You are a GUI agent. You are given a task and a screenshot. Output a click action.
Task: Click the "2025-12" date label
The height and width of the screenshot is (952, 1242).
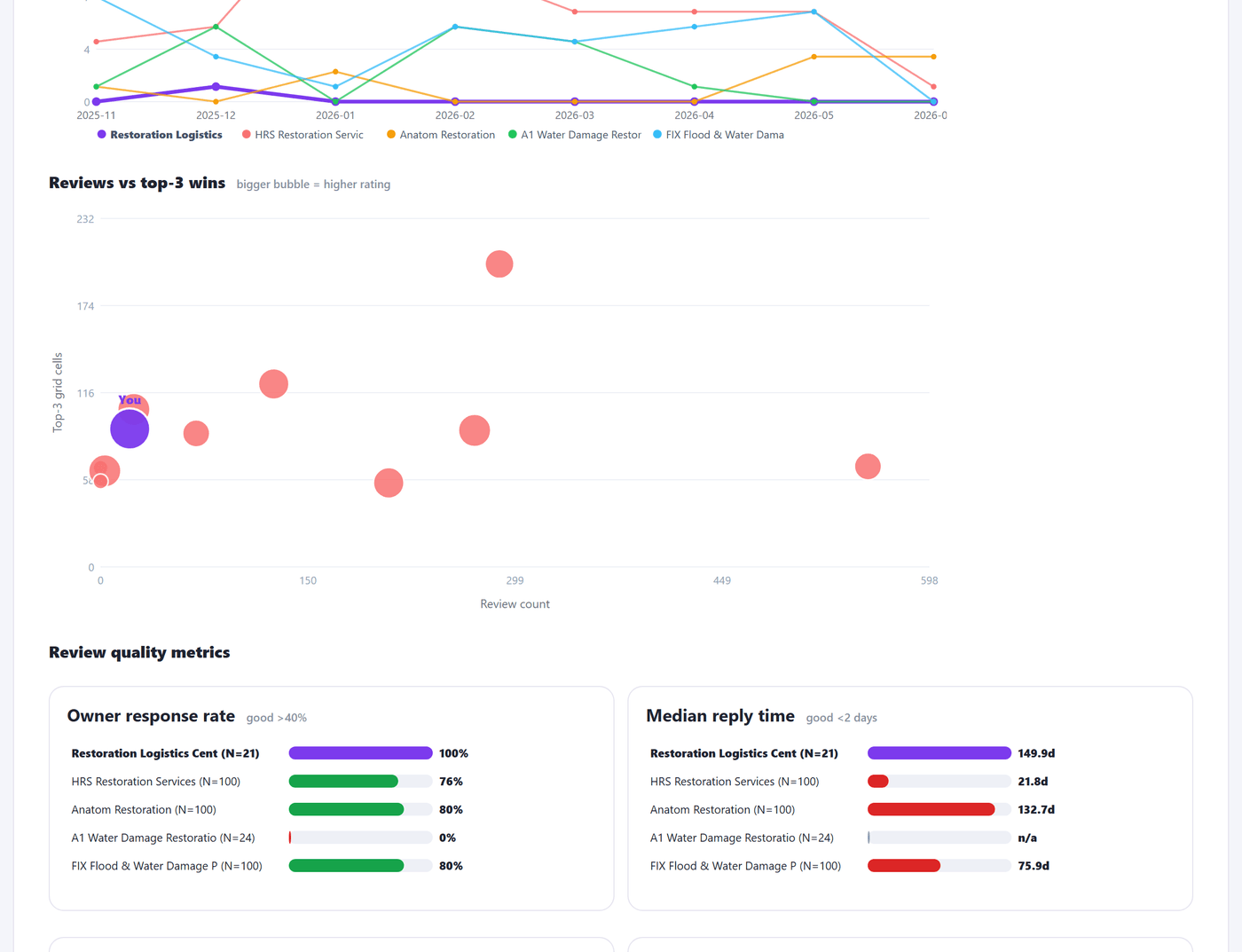point(216,115)
